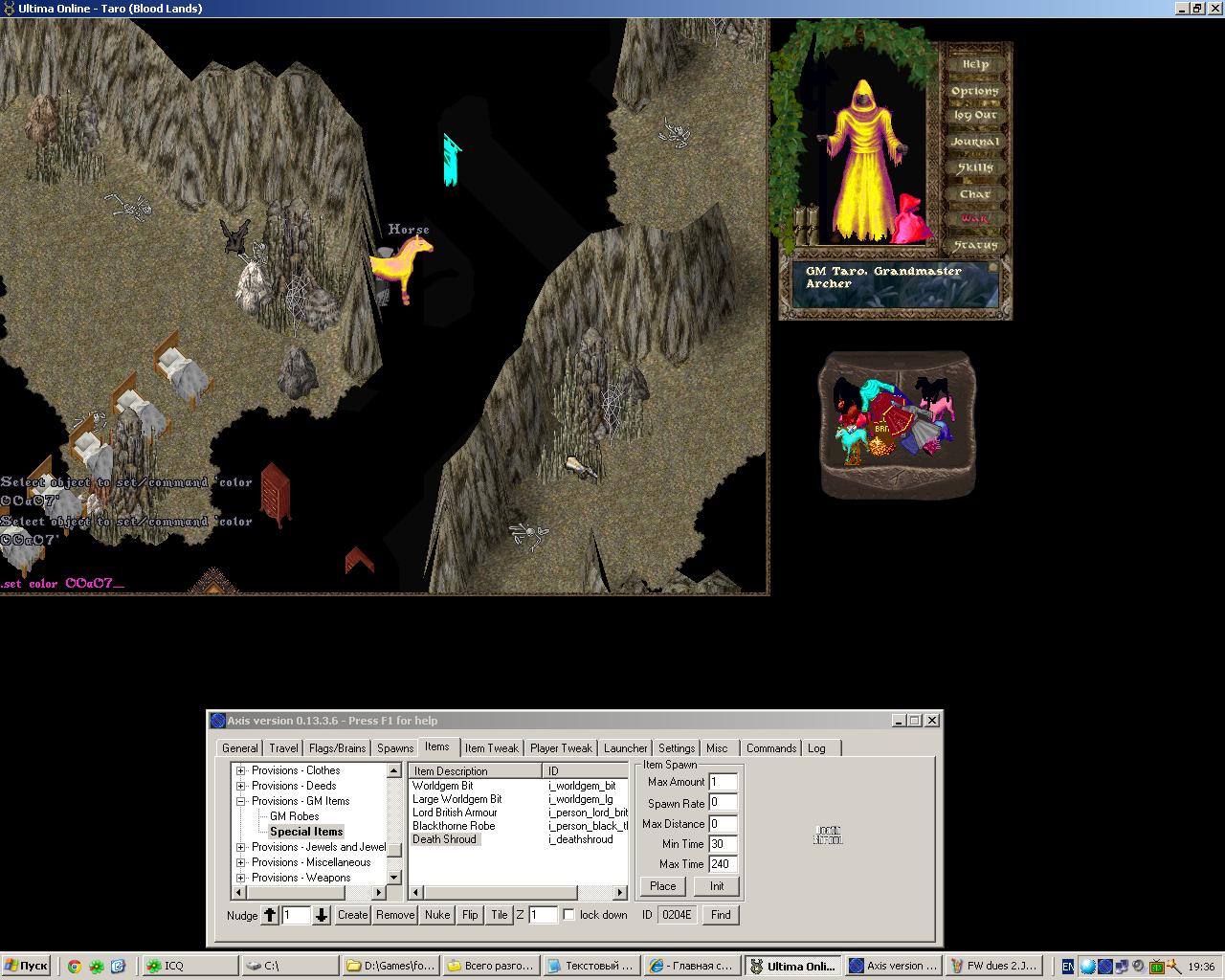Expand the Provisions - Jewels and Jewelry node
The height and width of the screenshot is (980, 1225).
tap(241, 847)
